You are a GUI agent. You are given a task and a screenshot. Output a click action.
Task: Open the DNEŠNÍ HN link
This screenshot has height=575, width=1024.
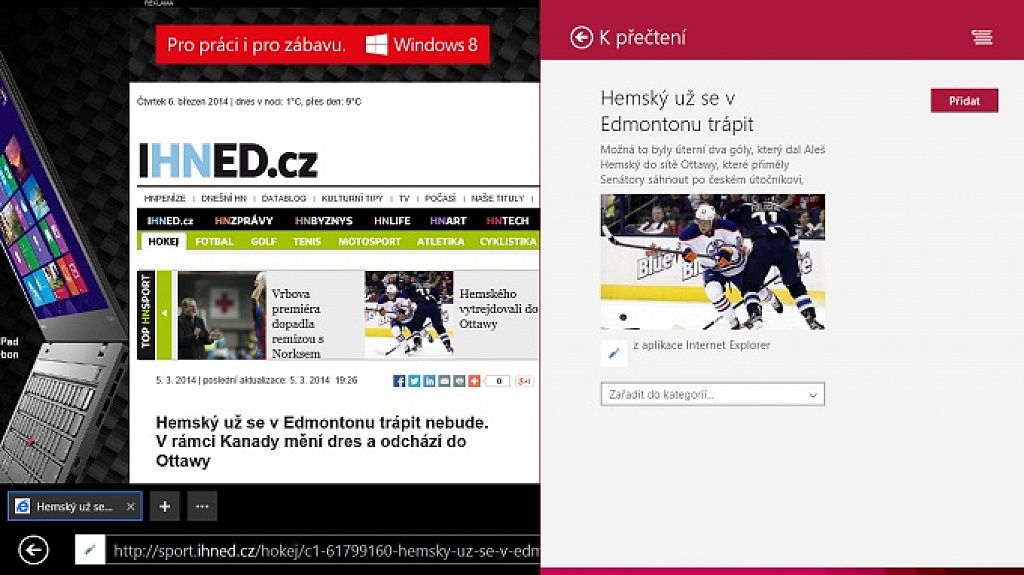224,198
